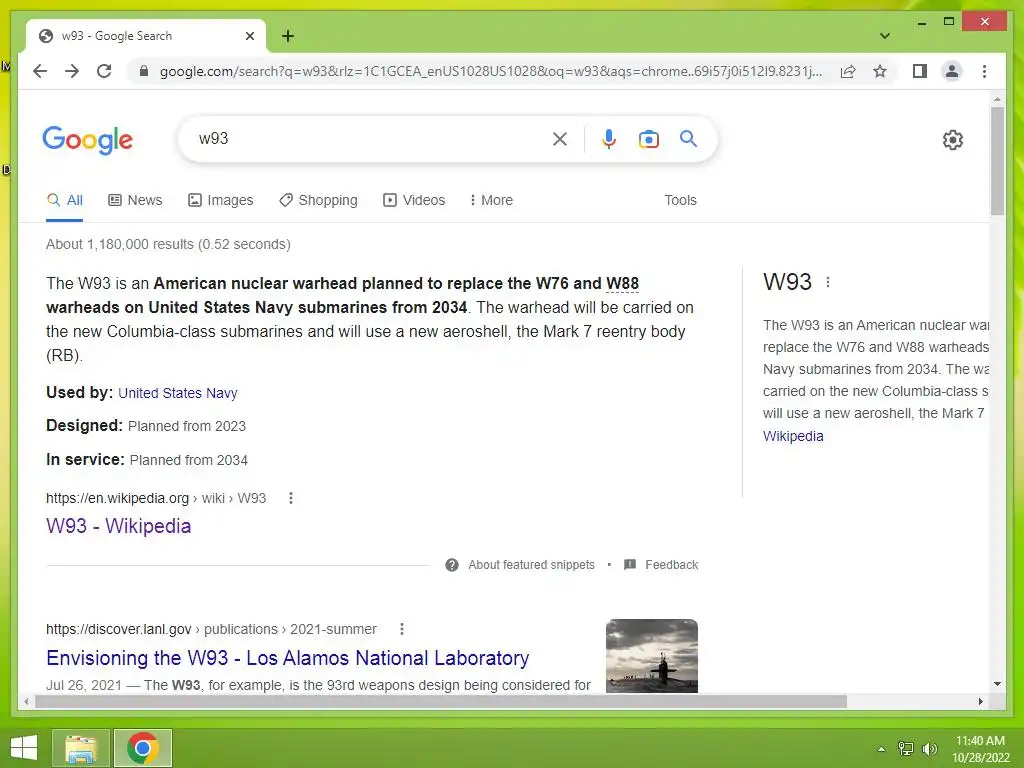Open three-dot menu next to W93 panel title
Viewport: 1024px width, 768px height.
tap(828, 282)
